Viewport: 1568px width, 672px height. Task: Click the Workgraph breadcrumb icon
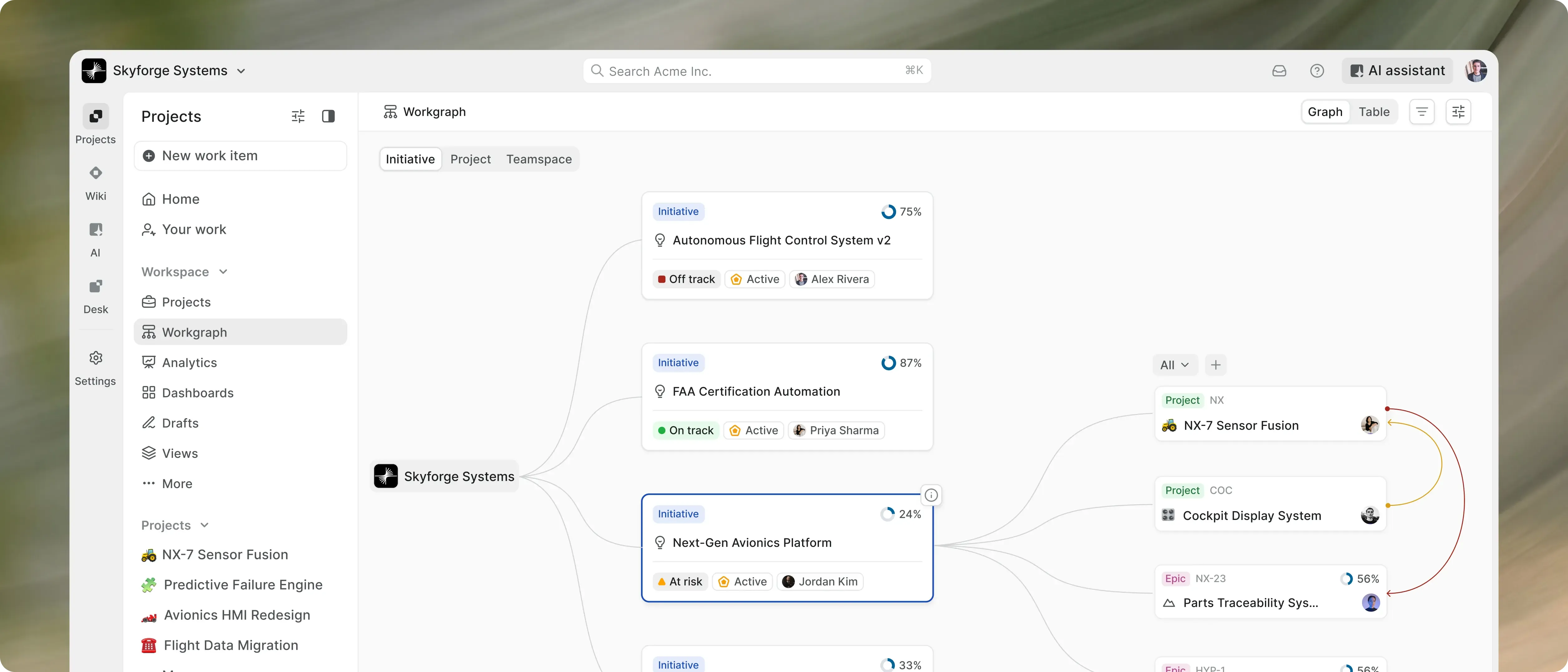(x=390, y=112)
